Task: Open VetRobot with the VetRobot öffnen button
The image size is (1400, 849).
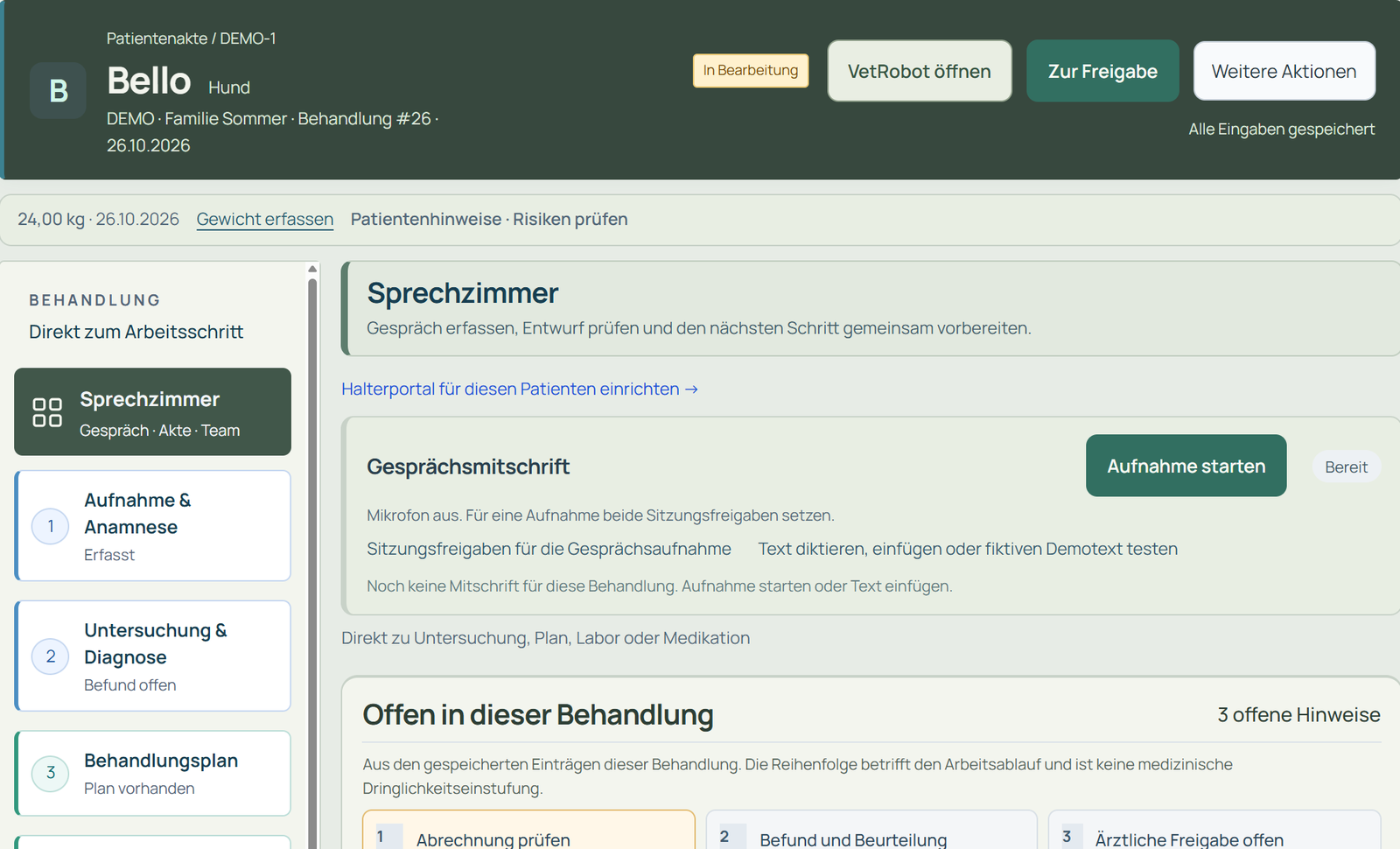Action: 920,71
